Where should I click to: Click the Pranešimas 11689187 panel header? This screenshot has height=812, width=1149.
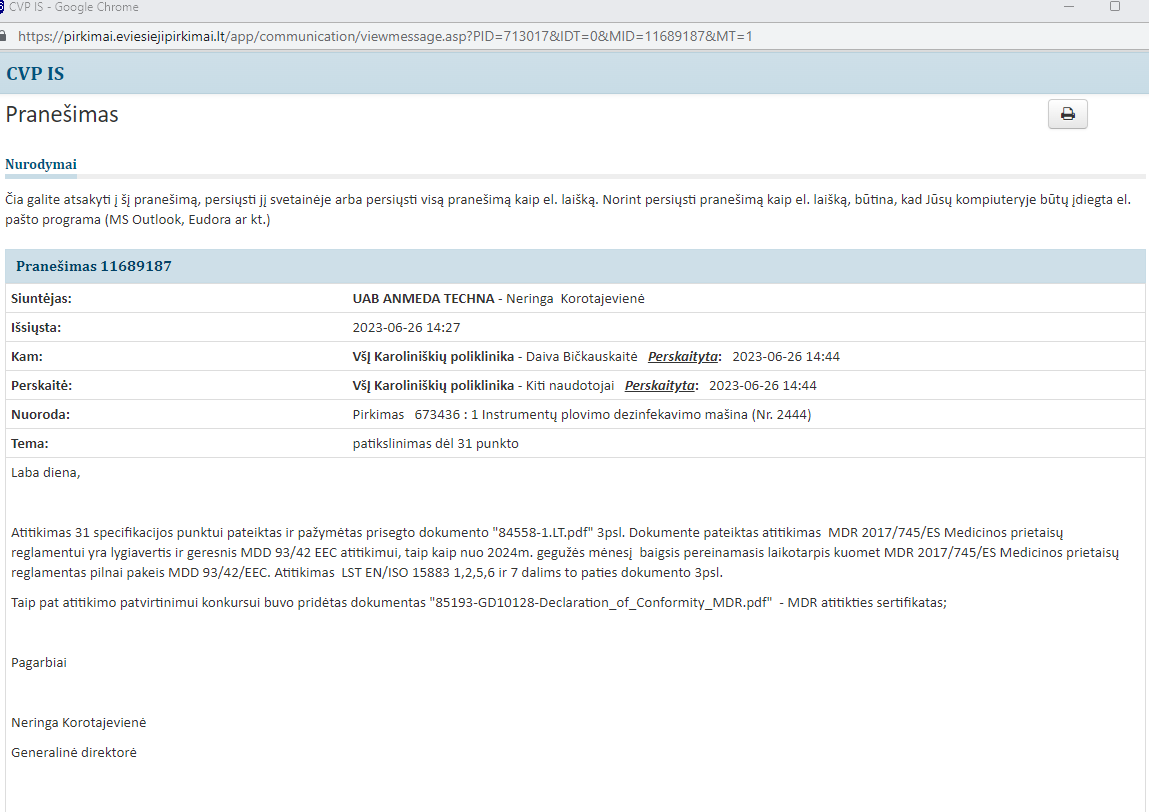(x=94, y=267)
